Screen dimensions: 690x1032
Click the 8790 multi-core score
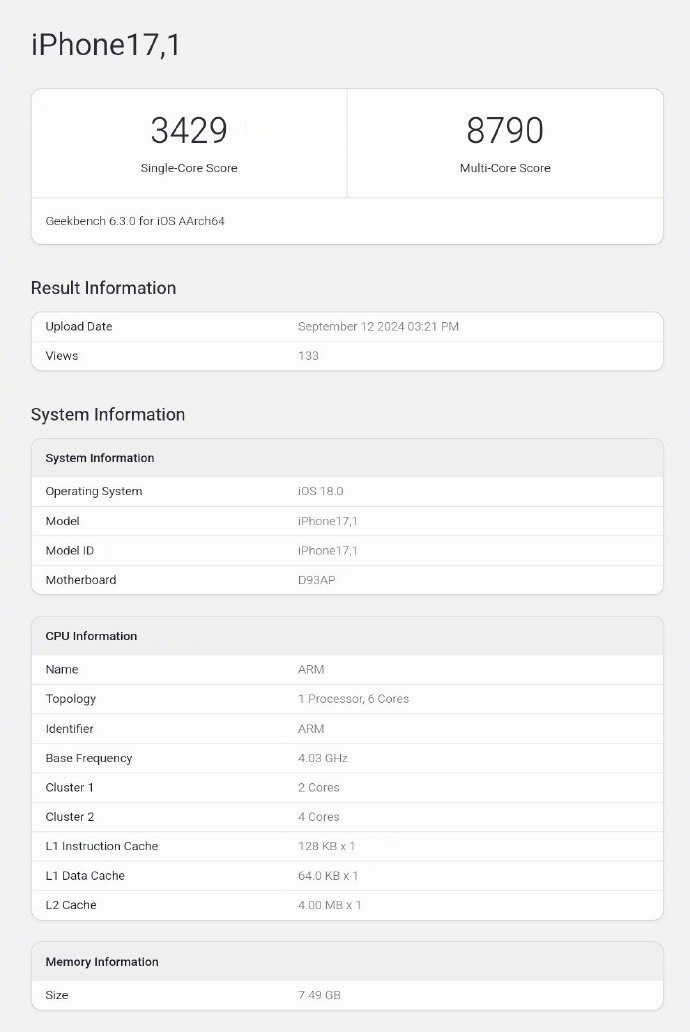[x=505, y=131]
